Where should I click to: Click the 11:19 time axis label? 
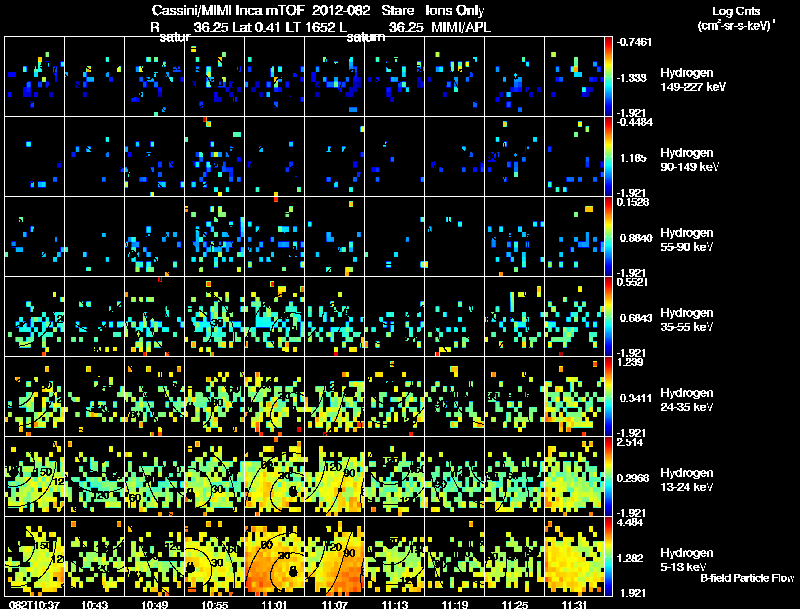455,604
